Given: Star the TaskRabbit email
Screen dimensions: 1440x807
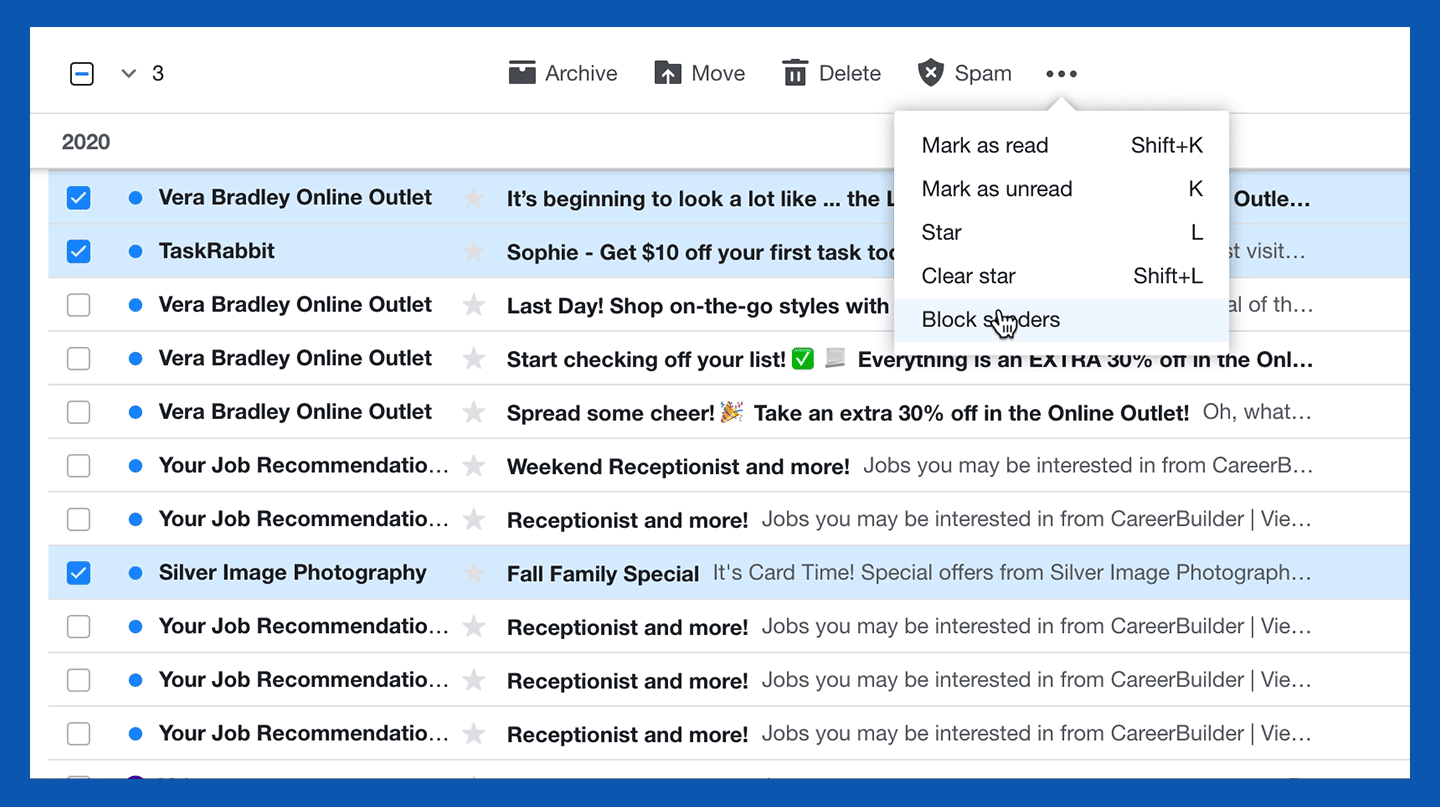Looking at the screenshot, I should pos(472,251).
